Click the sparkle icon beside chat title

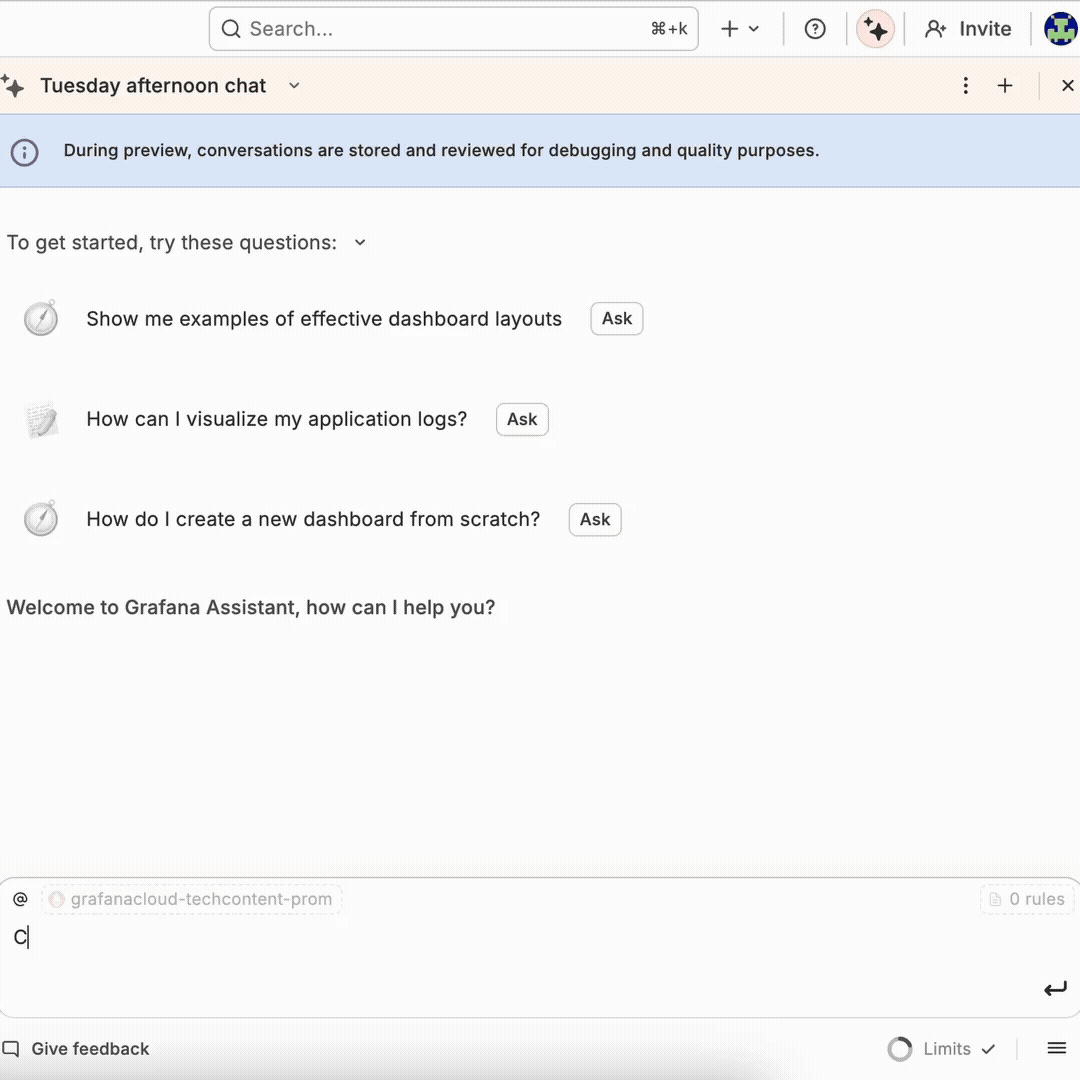coord(12,86)
